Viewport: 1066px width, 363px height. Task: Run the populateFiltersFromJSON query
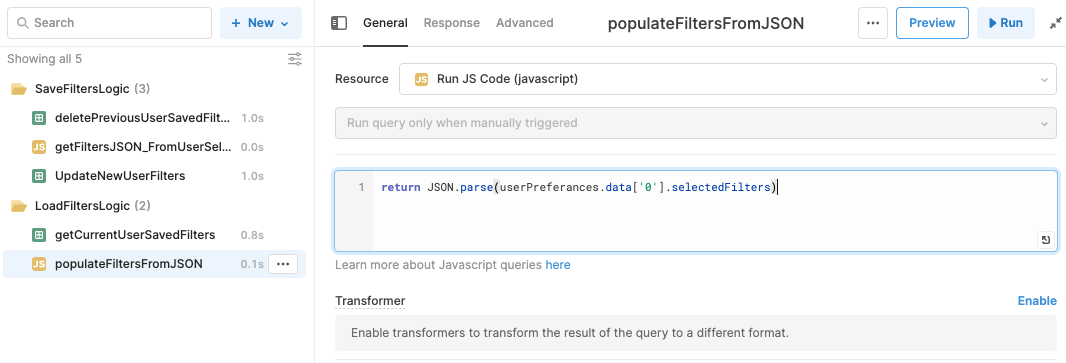tap(1005, 23)
